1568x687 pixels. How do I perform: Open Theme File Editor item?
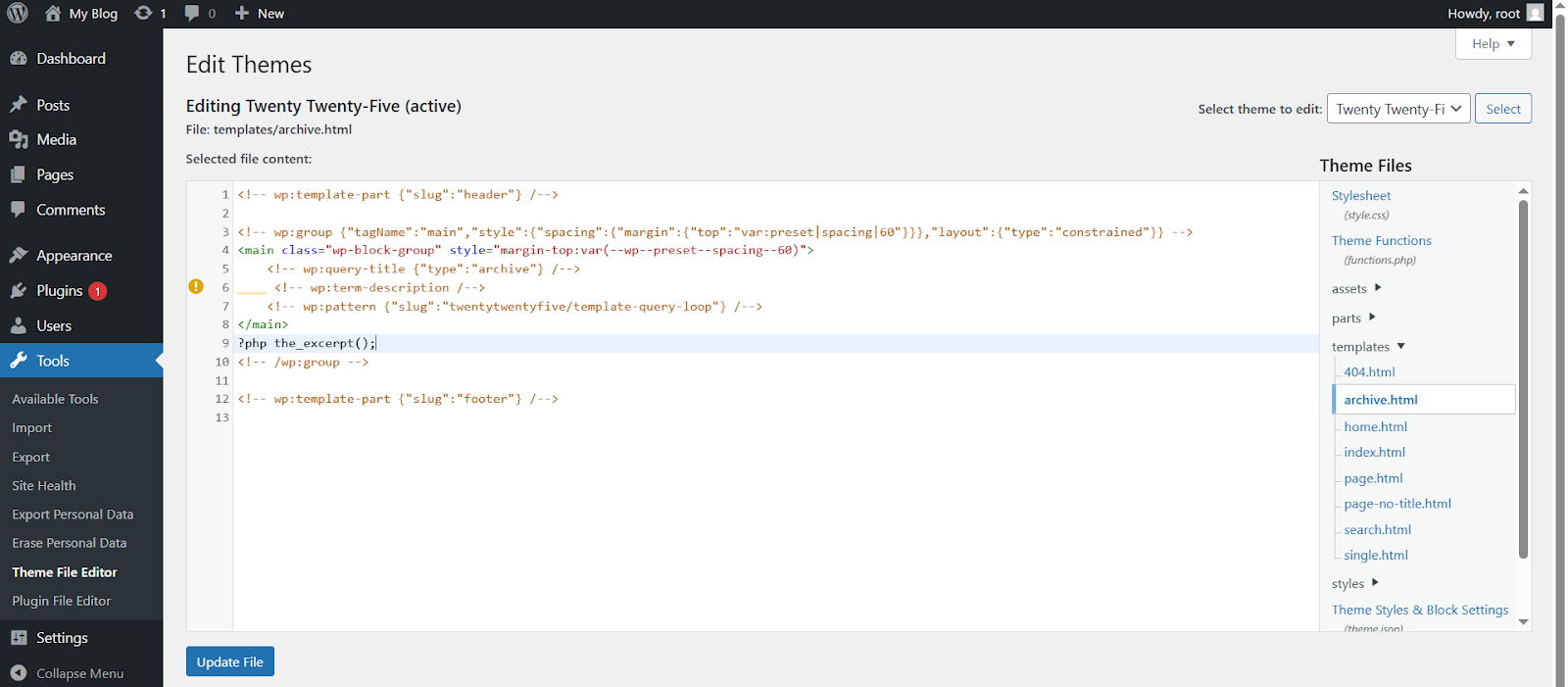pos(65,572)
